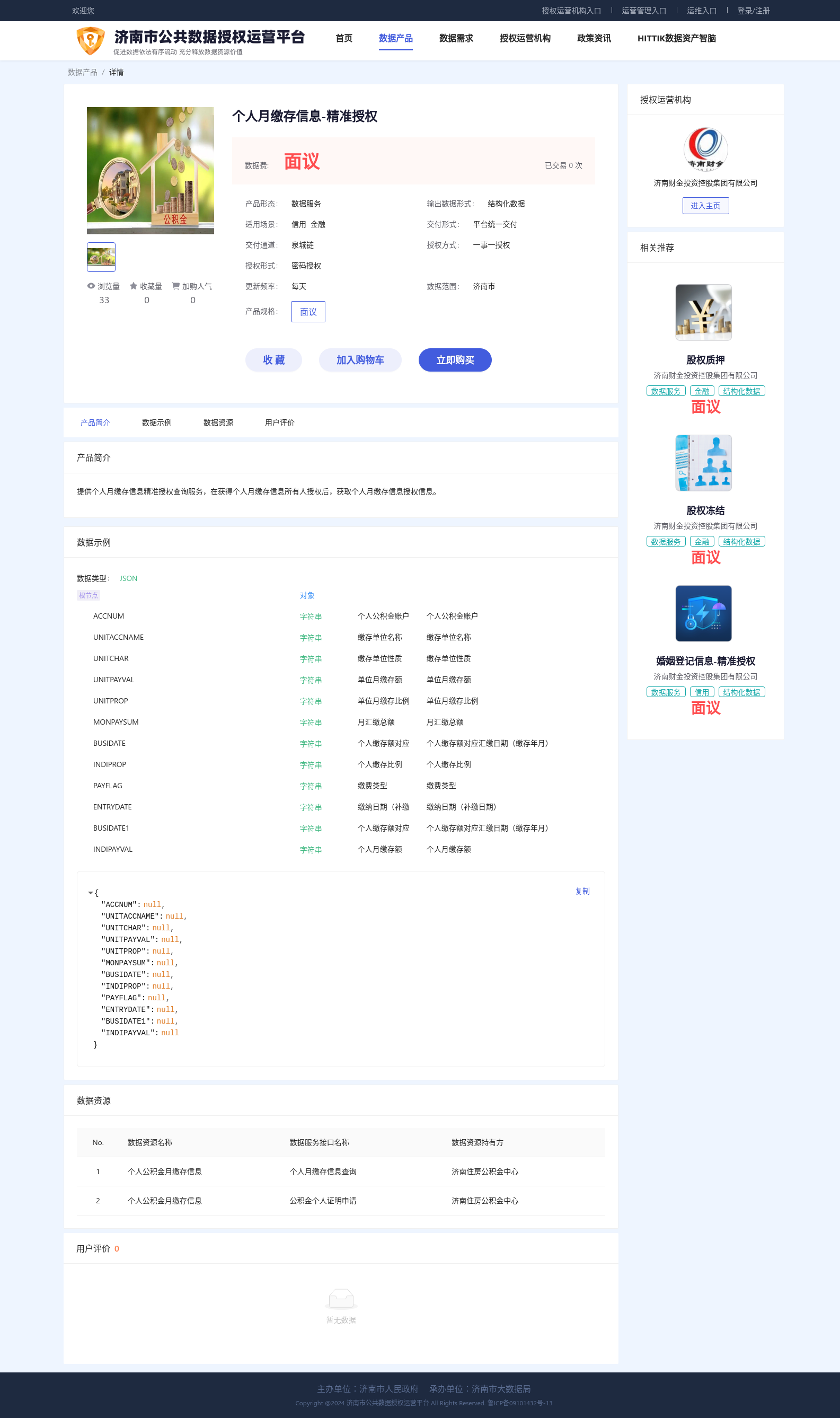Click the 信用 tag on 婚姻登记信息 card
This screenshot has width=840, height=1418.
pyautogui.click(x=702, y=692)
